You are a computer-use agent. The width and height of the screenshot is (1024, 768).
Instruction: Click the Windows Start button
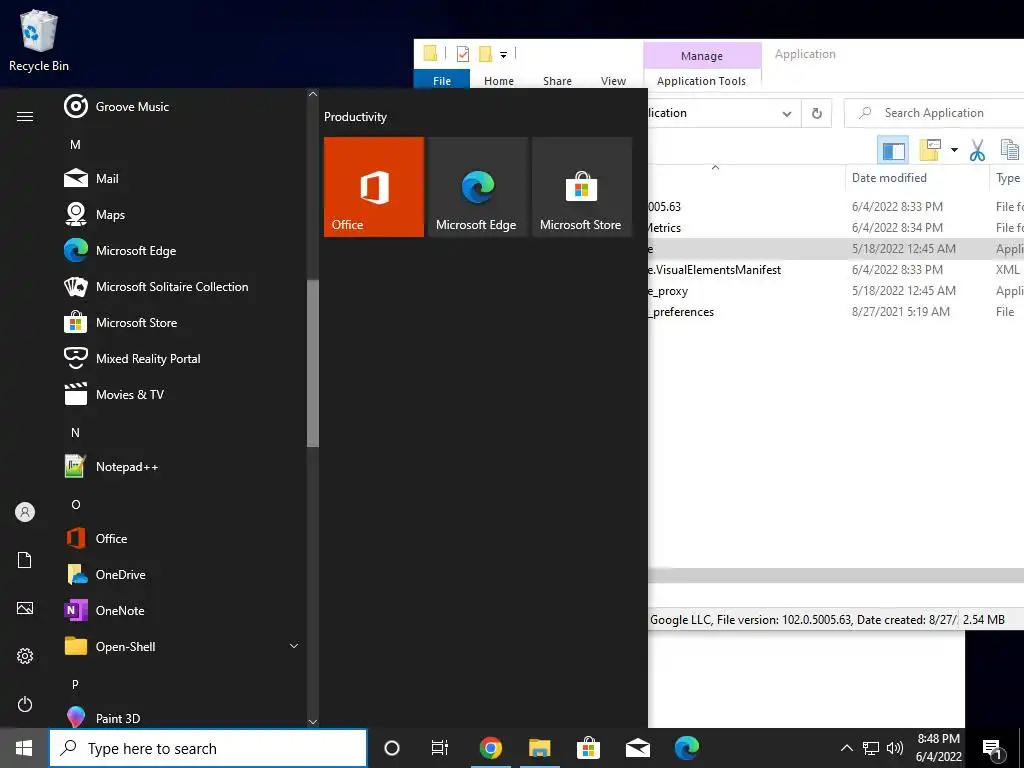point(24,748)
